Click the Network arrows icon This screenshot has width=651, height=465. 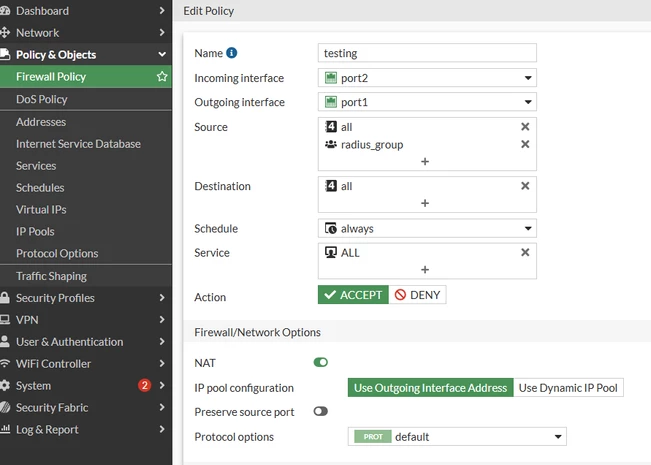click(x=5, y=32)
